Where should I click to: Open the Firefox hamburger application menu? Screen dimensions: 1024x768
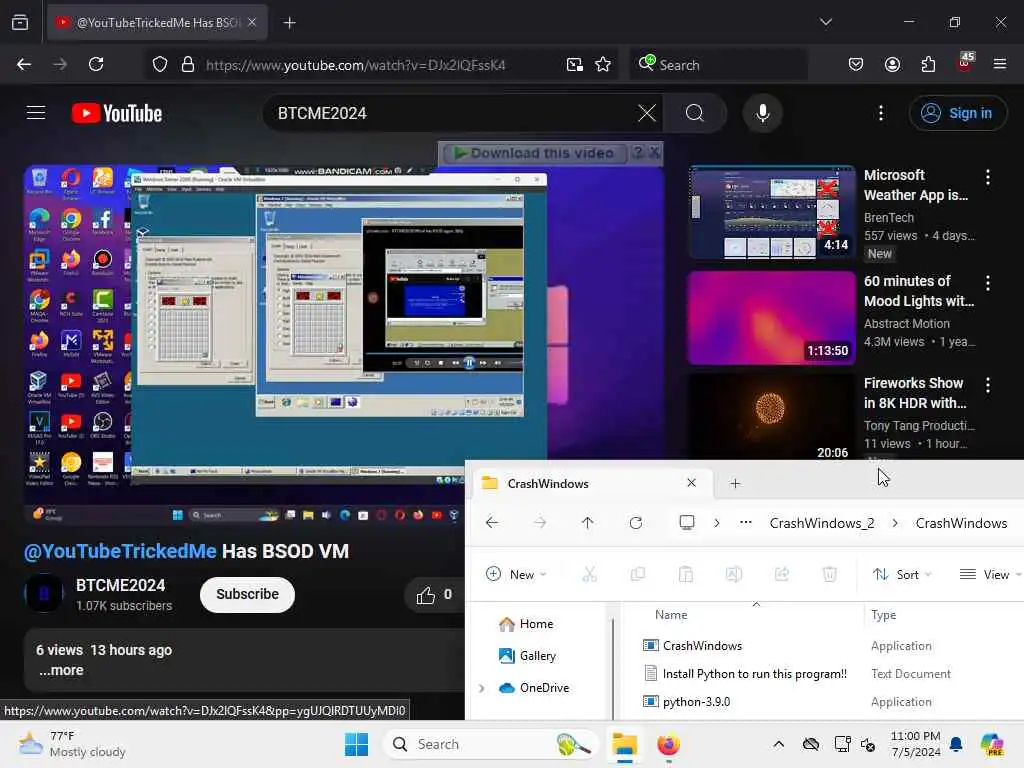[x=999, y=65]
